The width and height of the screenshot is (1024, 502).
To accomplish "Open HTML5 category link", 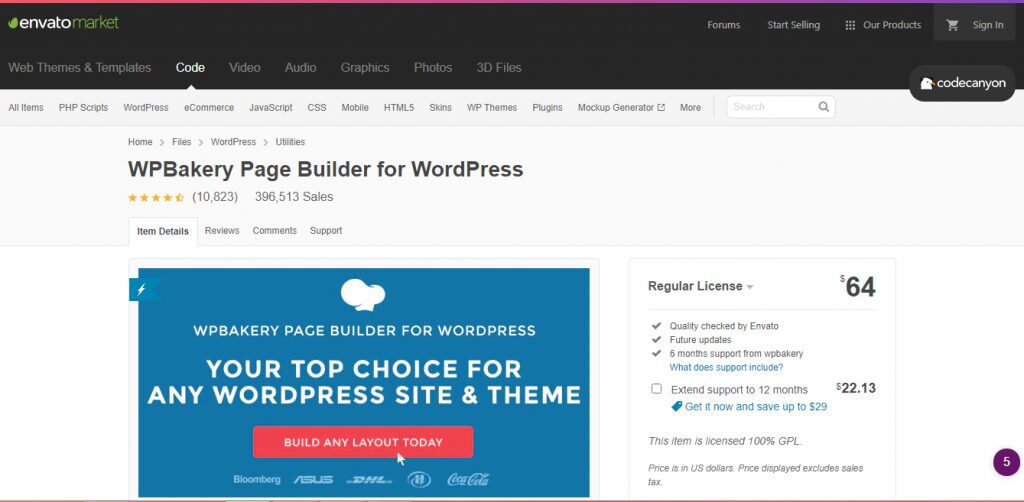I will point(399,108).
